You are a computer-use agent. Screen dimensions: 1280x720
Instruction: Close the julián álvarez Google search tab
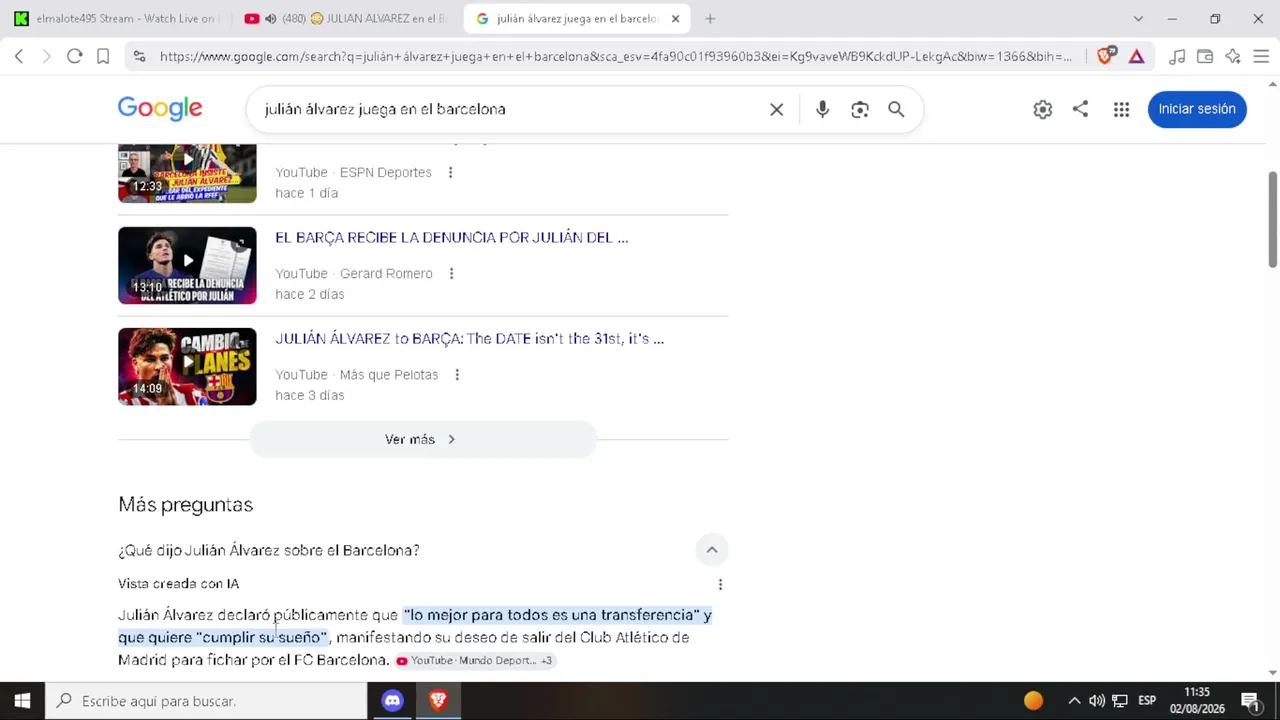[x=675, y=19]
